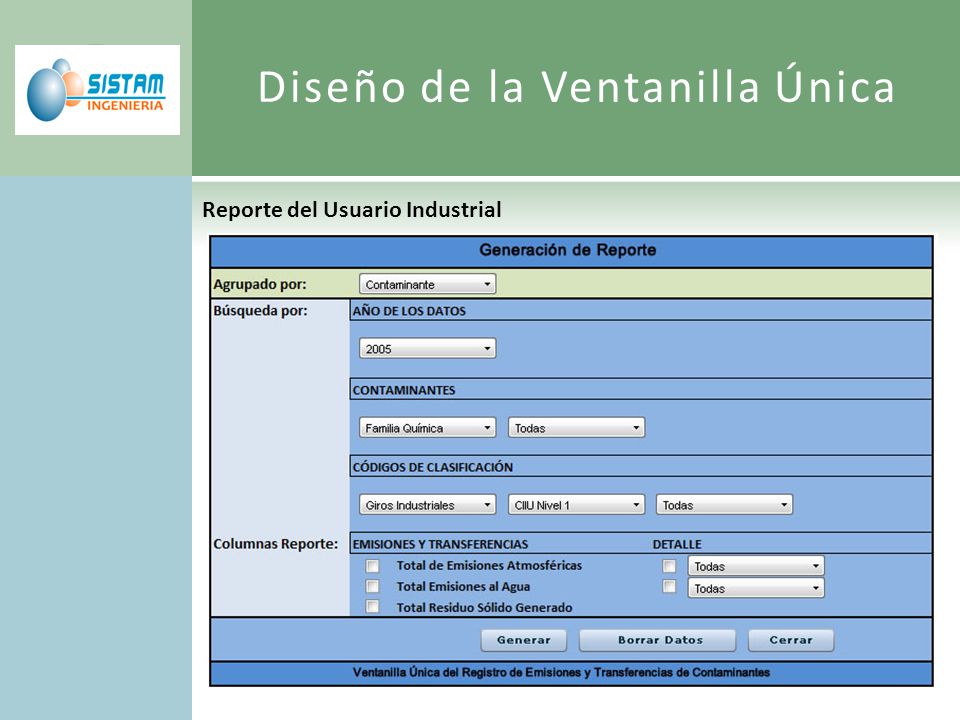Click the SISTAM Ingenieria logo

[97, 90]
